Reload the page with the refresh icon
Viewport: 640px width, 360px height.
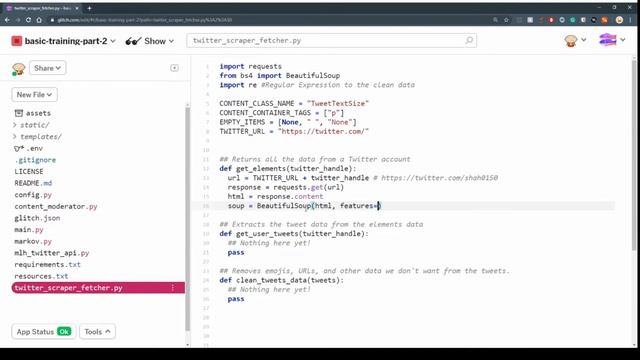coord(28,20)
